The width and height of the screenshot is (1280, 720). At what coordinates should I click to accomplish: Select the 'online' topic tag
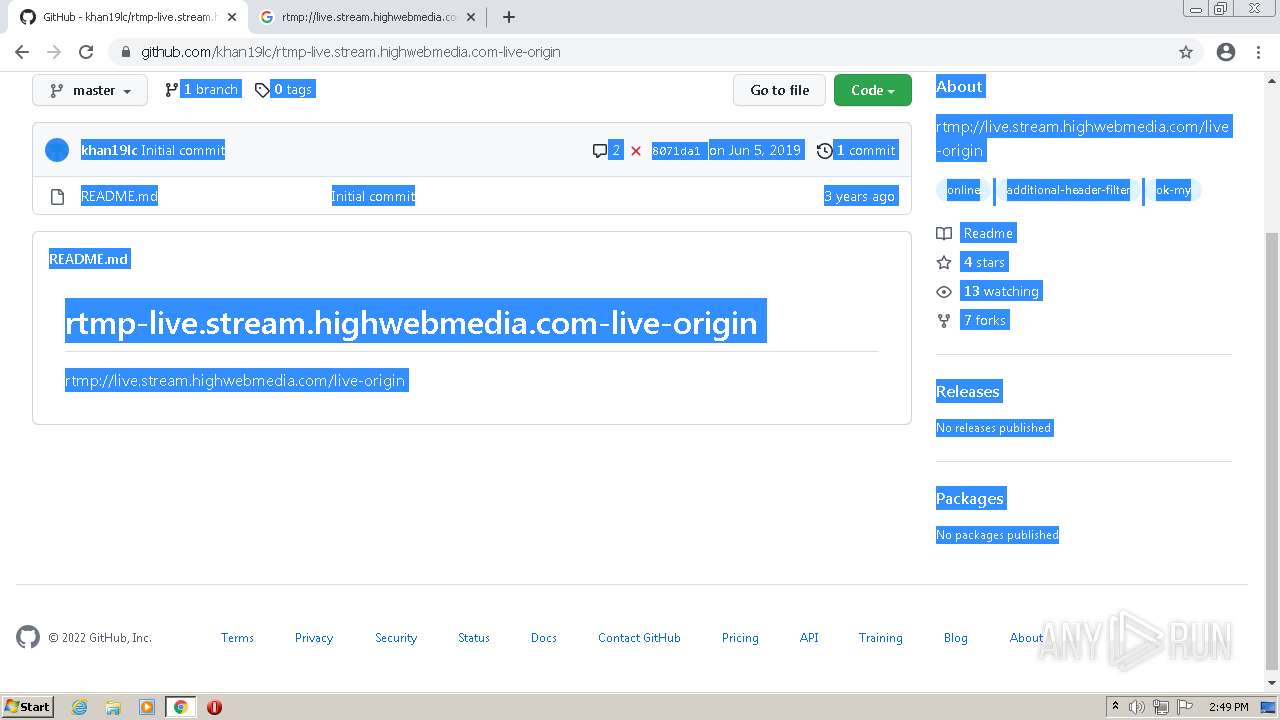[x=963, y=190]
